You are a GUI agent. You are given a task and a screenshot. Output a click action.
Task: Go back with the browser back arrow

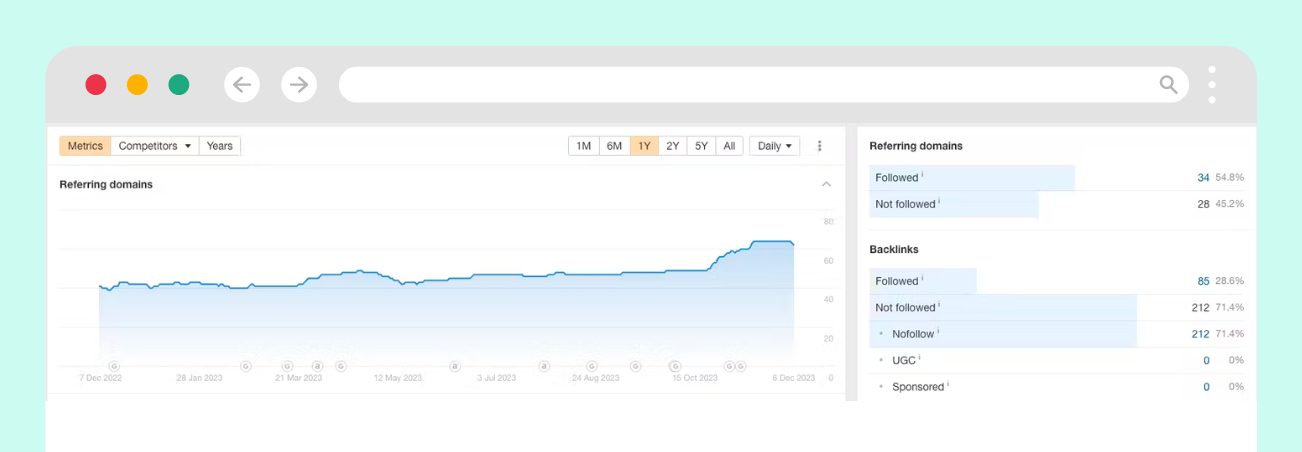point(242,85)
